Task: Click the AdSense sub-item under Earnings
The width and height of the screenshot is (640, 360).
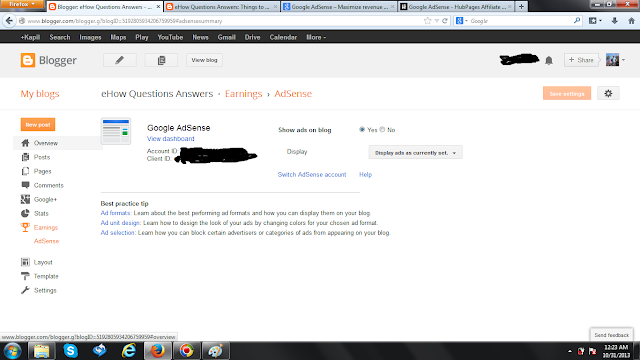Action: (x=46, y=241)
